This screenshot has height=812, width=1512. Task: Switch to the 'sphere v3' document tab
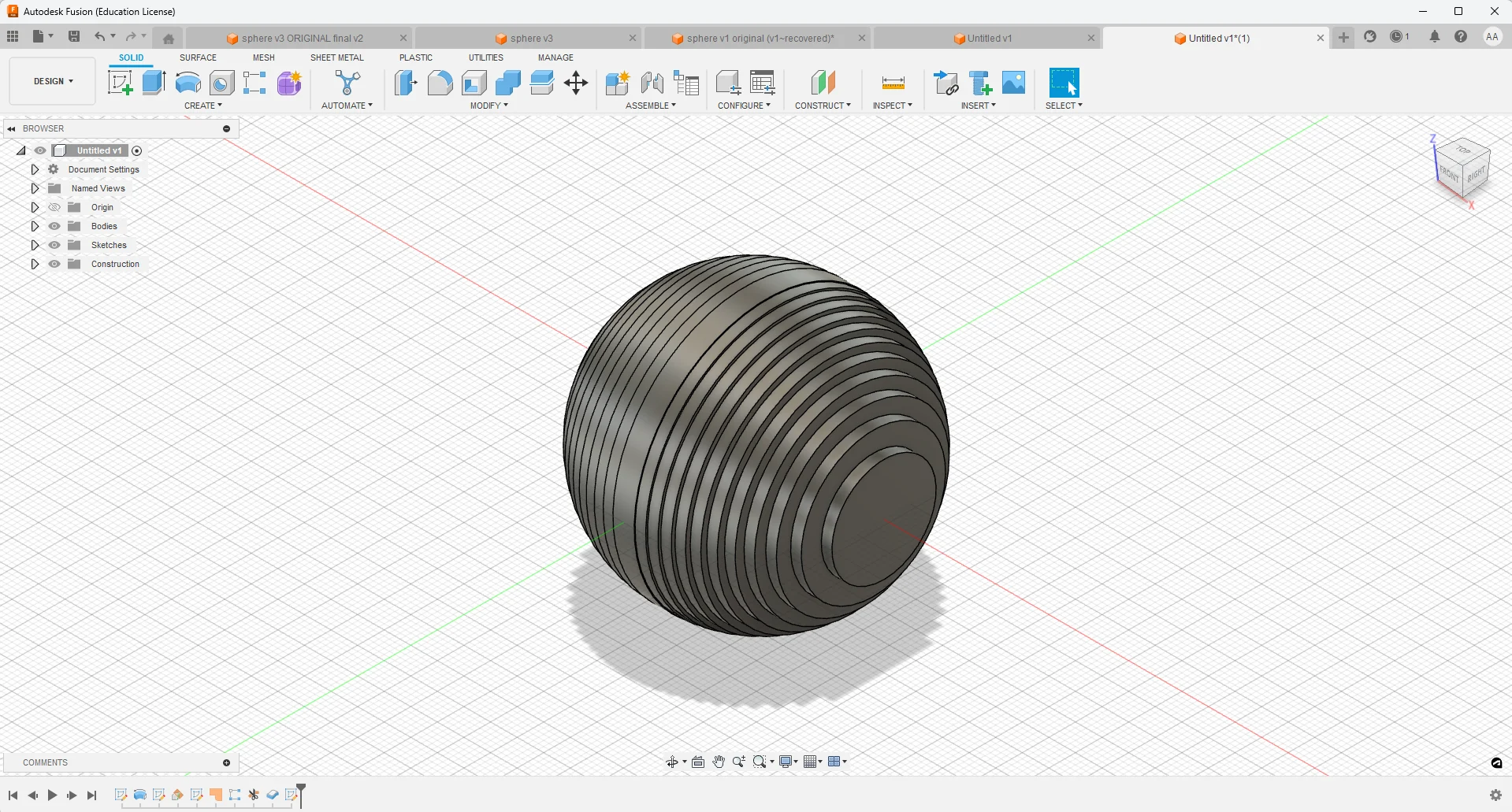pos(531,38)
